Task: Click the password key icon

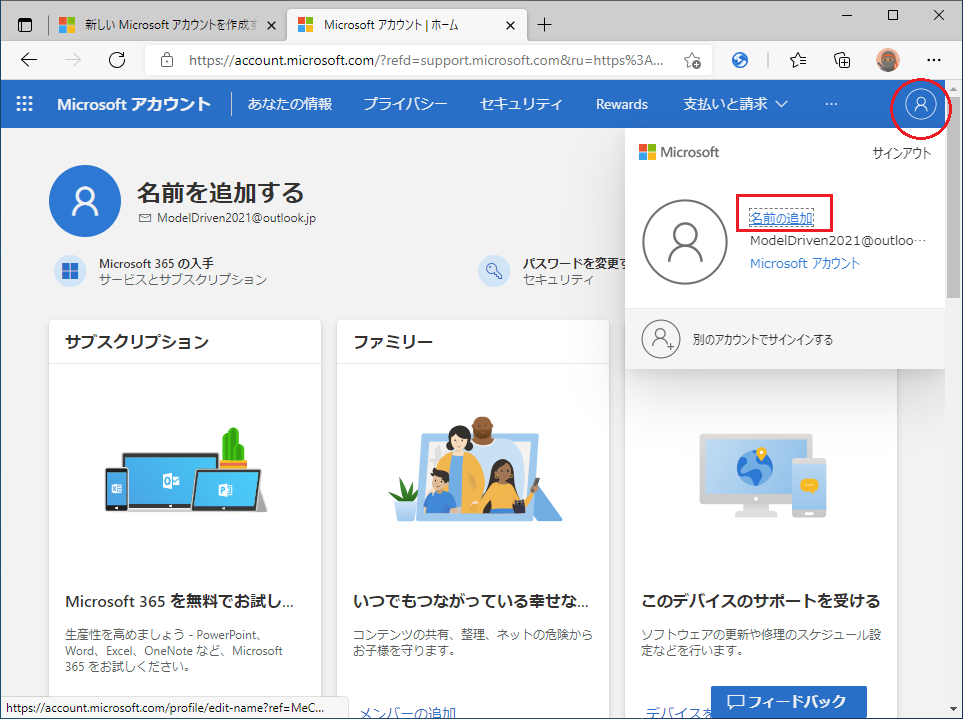Action: click(x=494, y=271)
